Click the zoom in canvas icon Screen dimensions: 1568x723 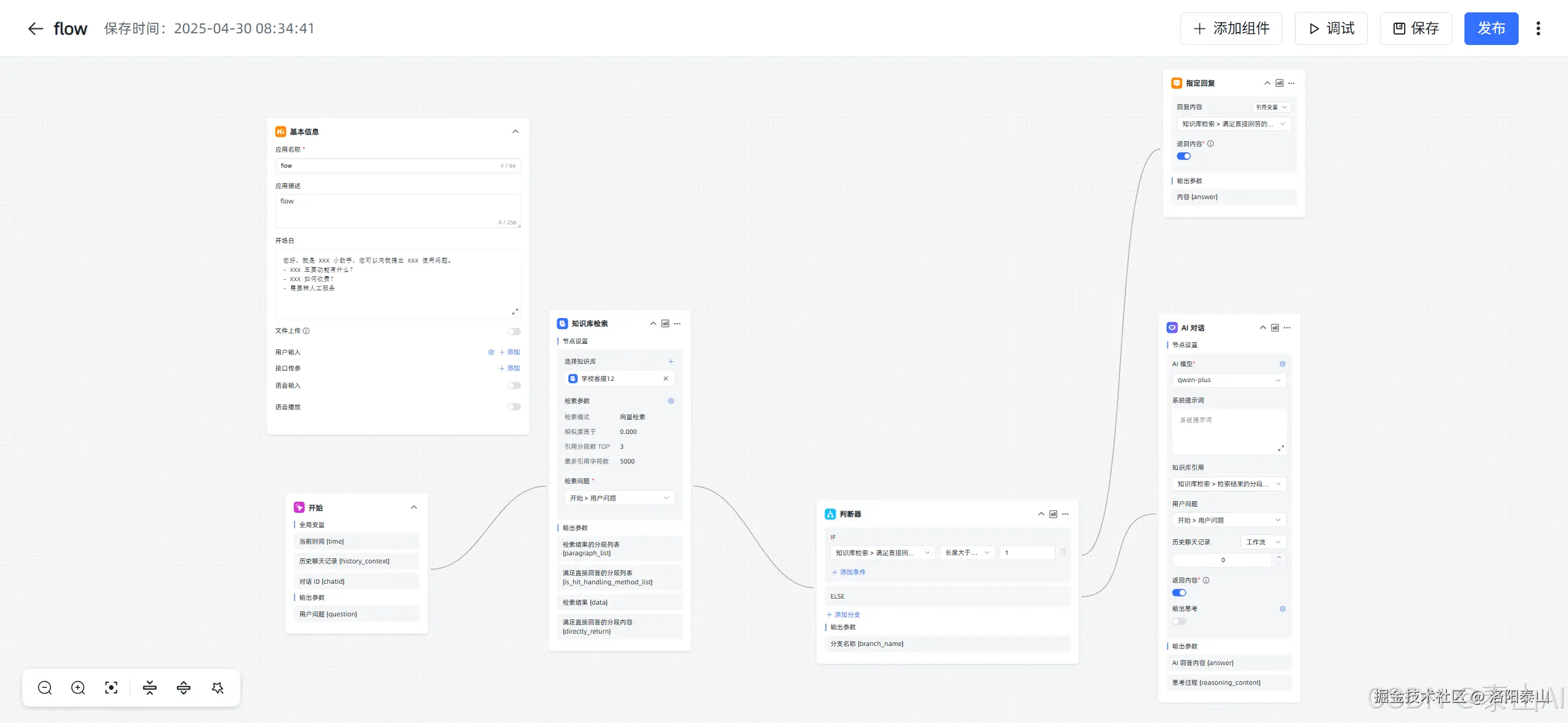click(78, 688)
